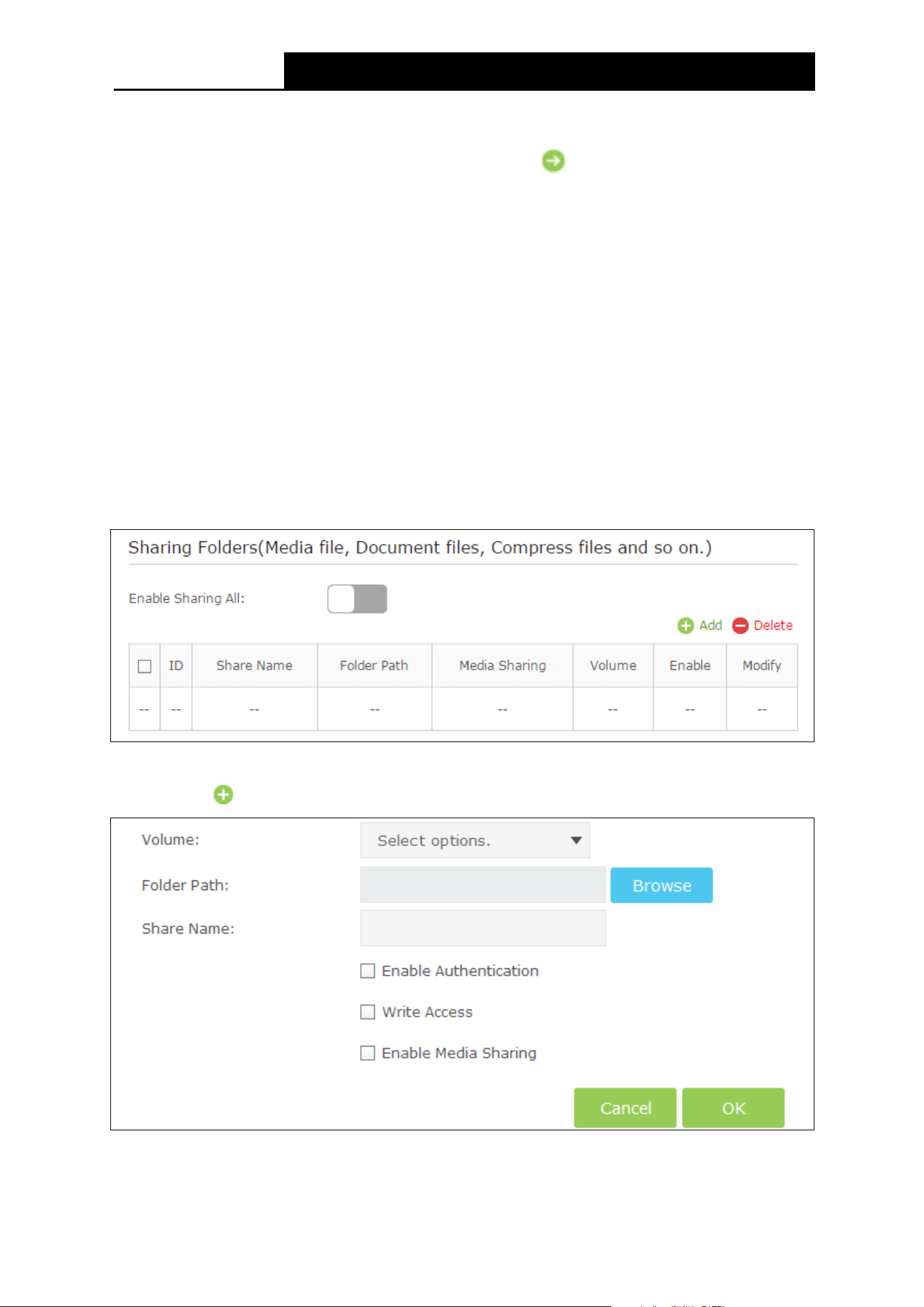924x1307 pixels.
Task: Confirm with the OK button
Action: (x=733, y=1108)
